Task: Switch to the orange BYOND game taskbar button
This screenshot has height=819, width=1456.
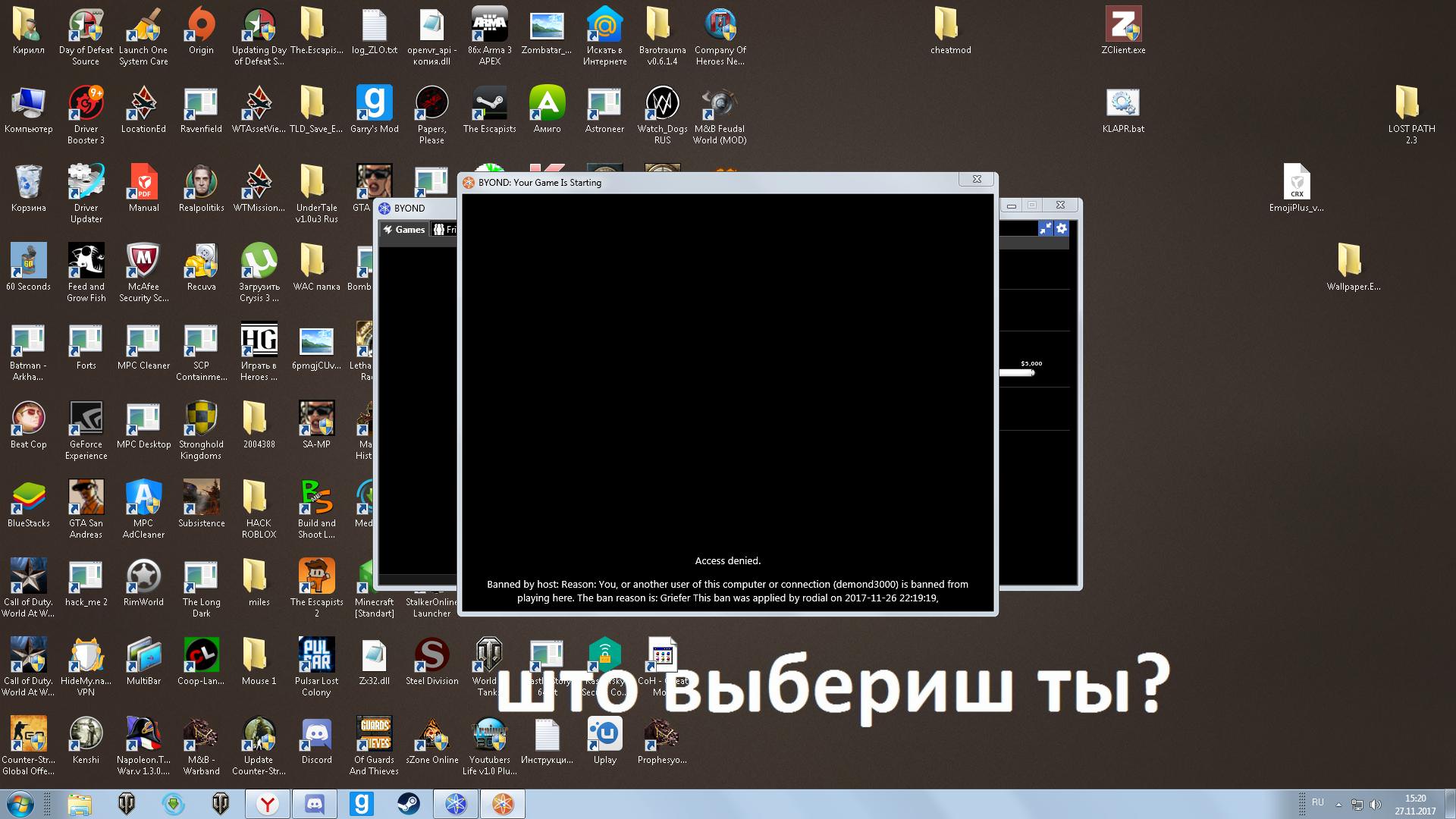Action: pos(502,804)
